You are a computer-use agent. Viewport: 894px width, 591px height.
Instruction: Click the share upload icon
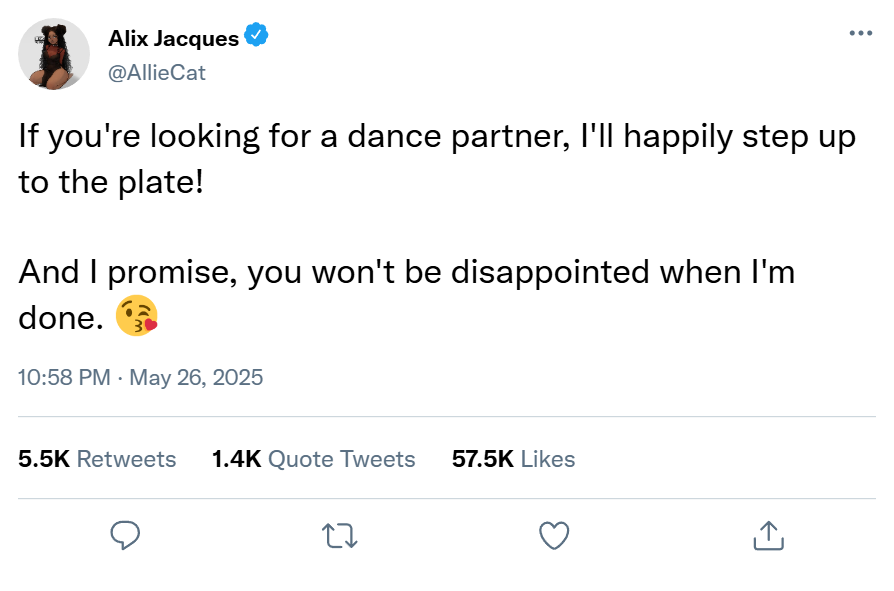tap(767, 535)
